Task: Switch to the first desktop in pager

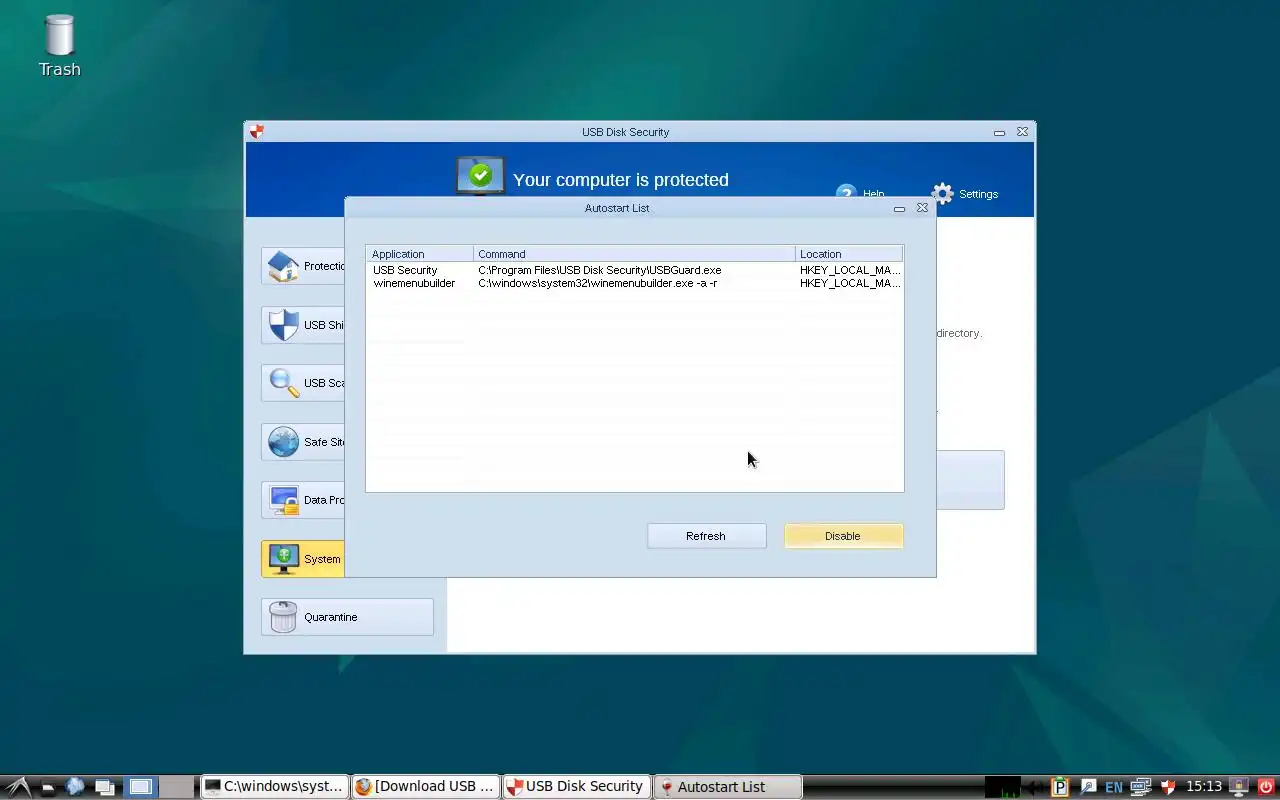Action: (141, 787)
